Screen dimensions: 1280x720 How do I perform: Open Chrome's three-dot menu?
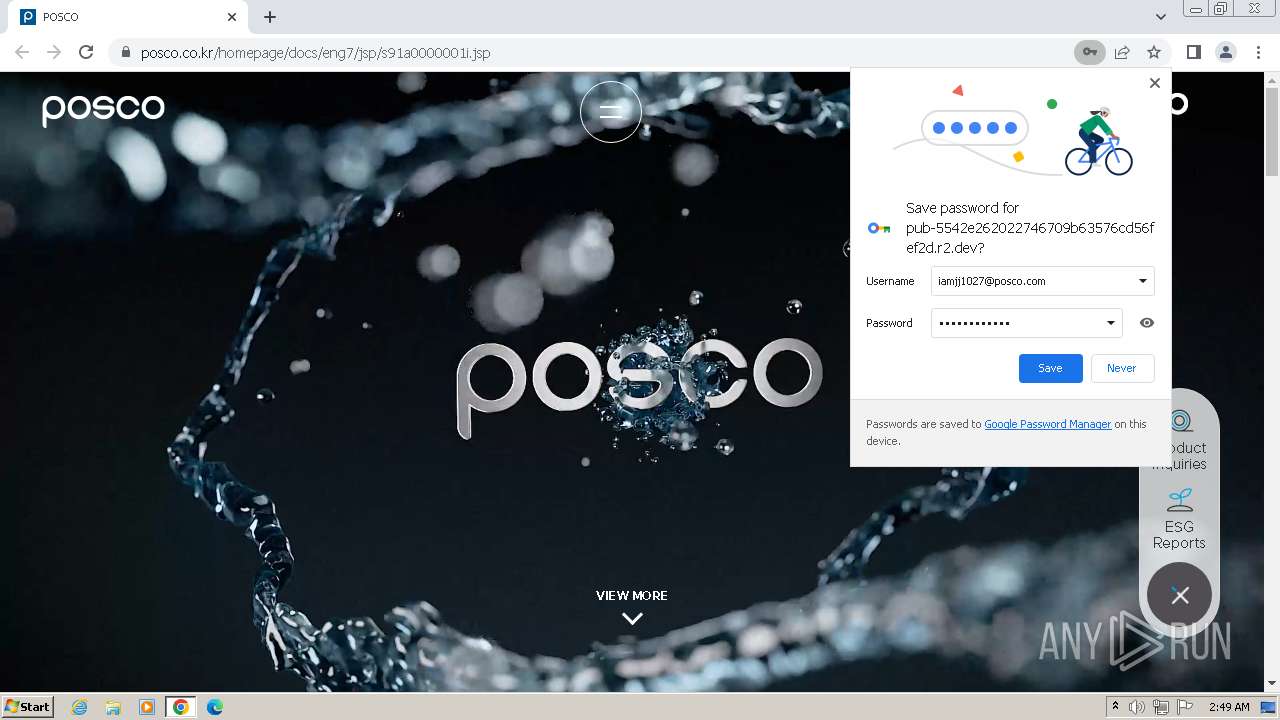[1258, 52]
